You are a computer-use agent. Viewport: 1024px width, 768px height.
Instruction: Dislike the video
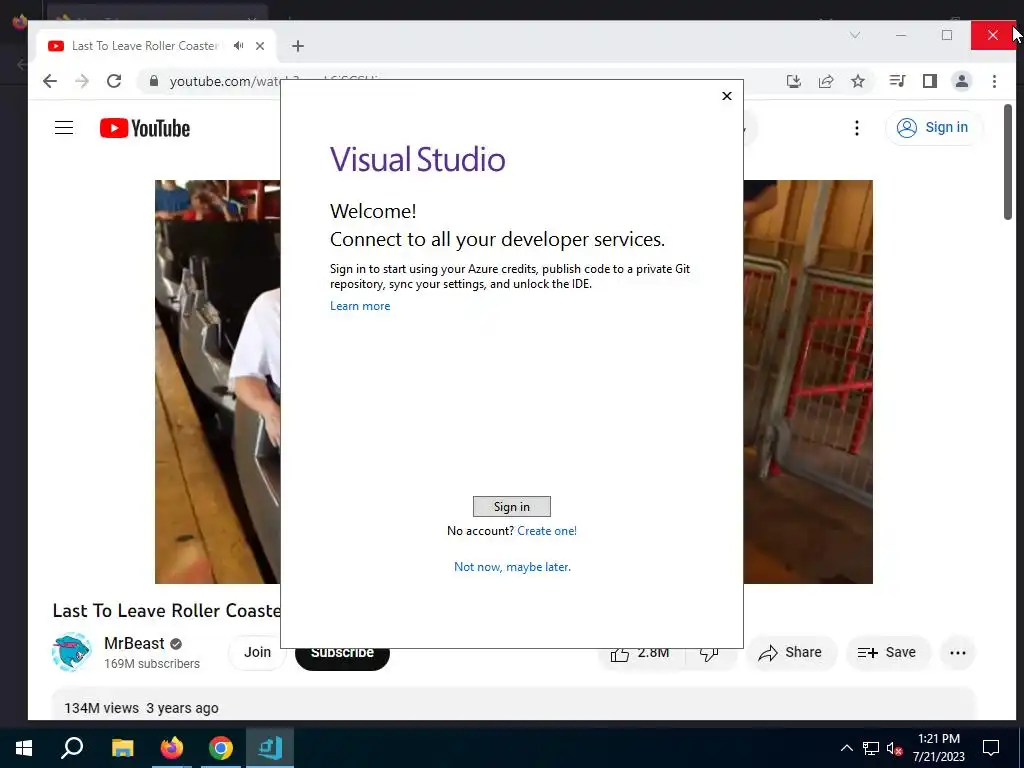(710, 654)
